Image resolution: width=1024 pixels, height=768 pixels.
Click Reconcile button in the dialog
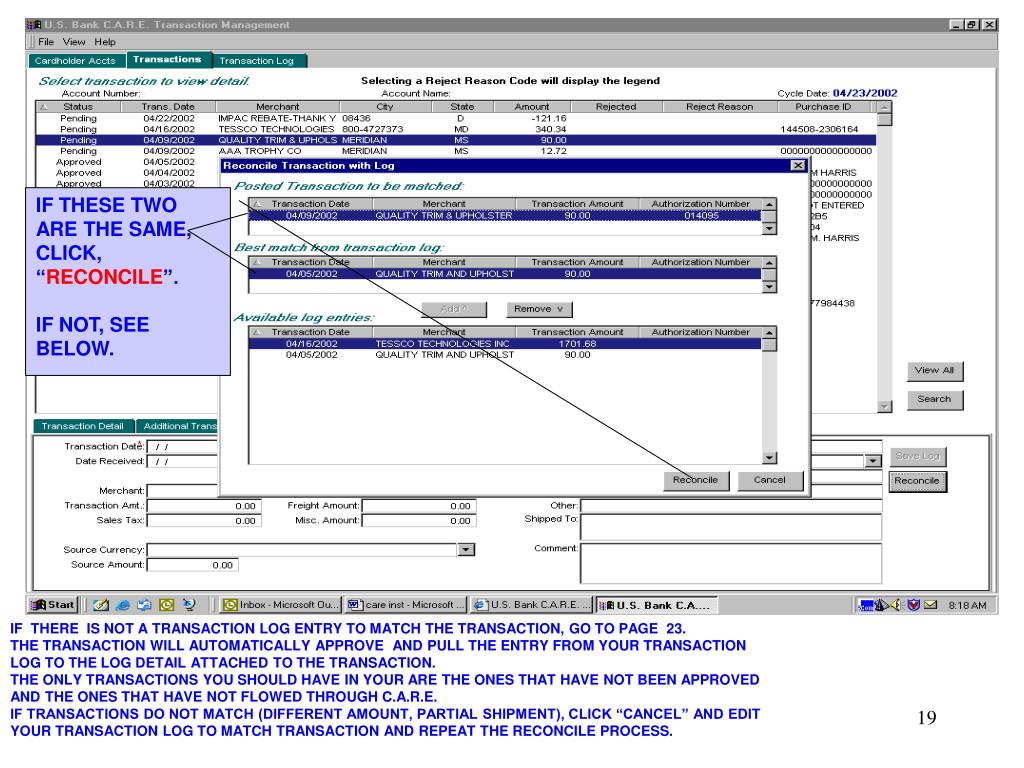click(x=696, y=480)
